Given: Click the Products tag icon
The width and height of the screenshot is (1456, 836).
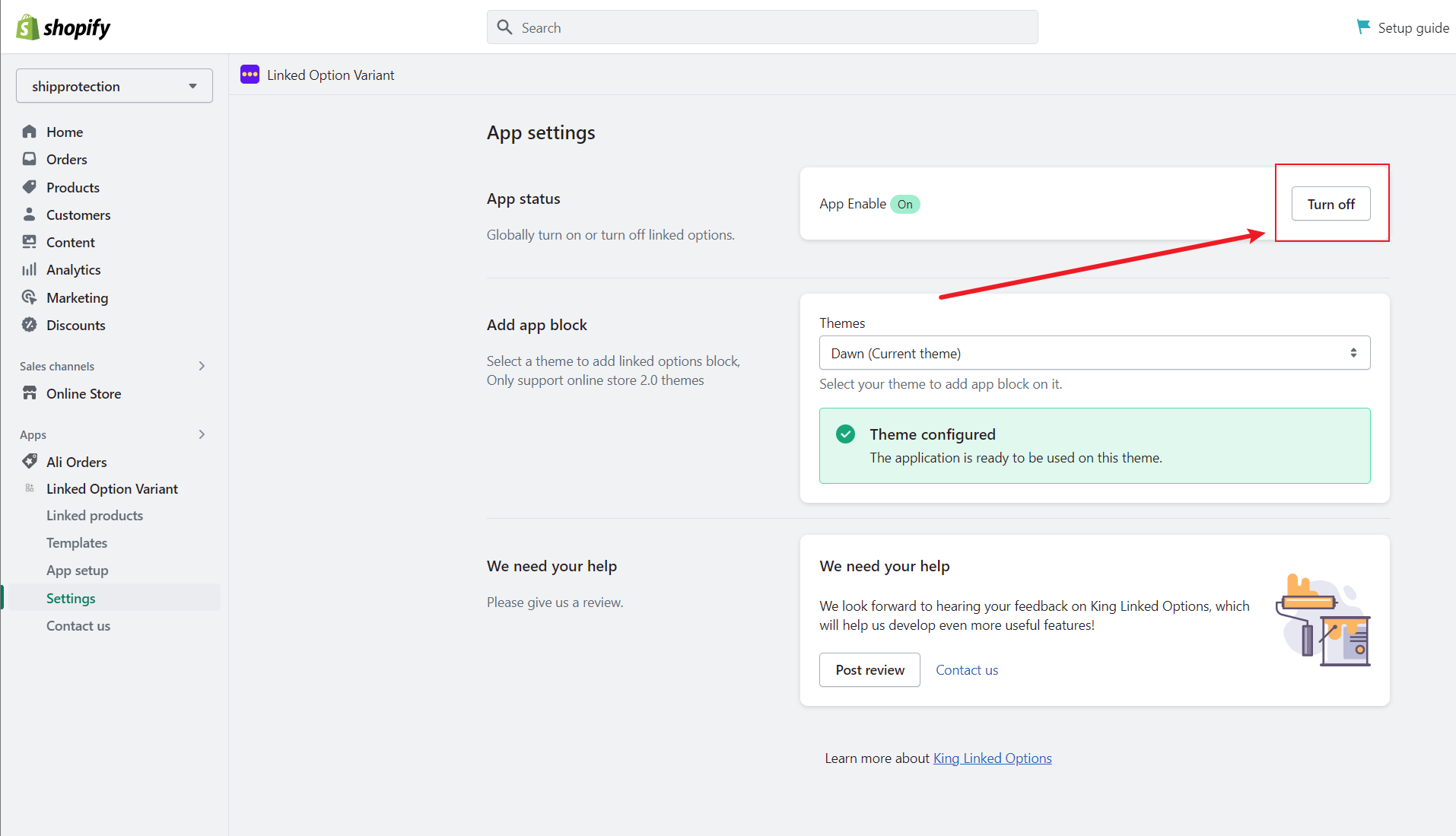Looking at the screenshot, I should (x=30, y=187).
